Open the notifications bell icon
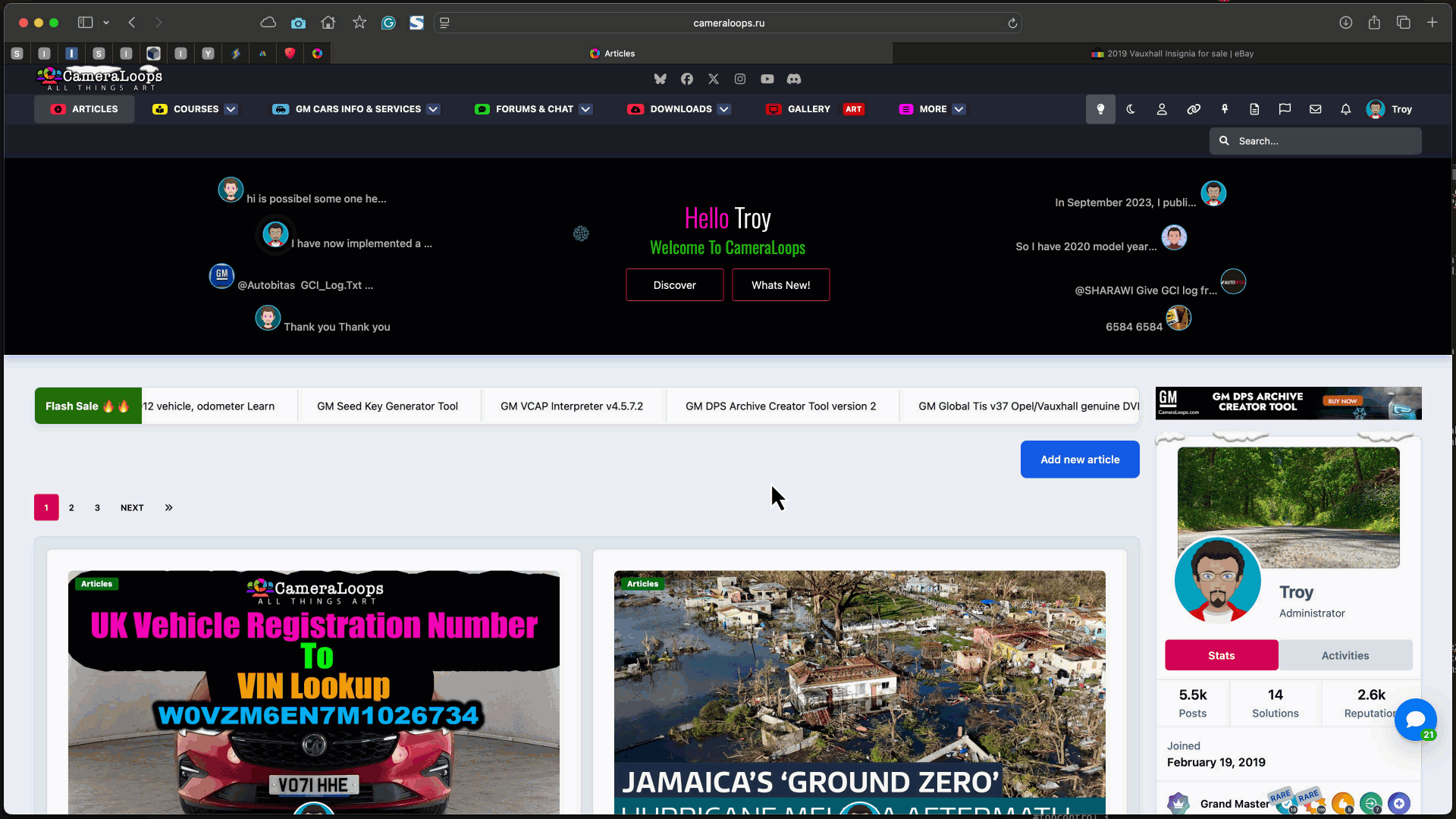Screen dimensions: 1456x819 [x=1345, y=109]
